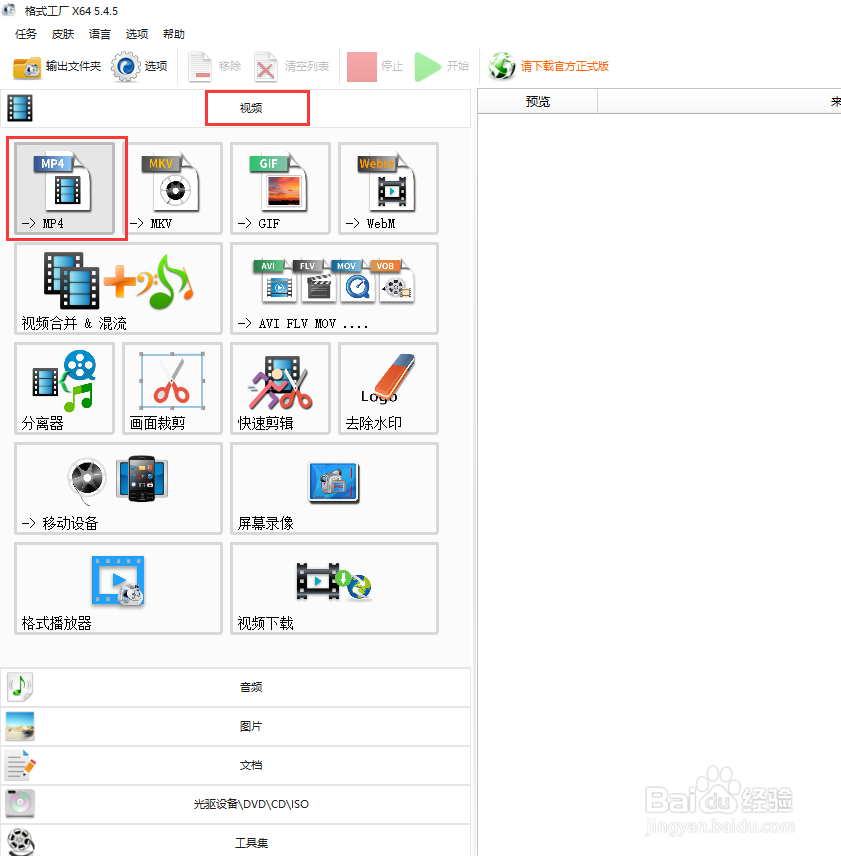Viewport: 841px width, 856px height.
Task: Open 选项 gear in the toolbar
Action: point(139,67)
